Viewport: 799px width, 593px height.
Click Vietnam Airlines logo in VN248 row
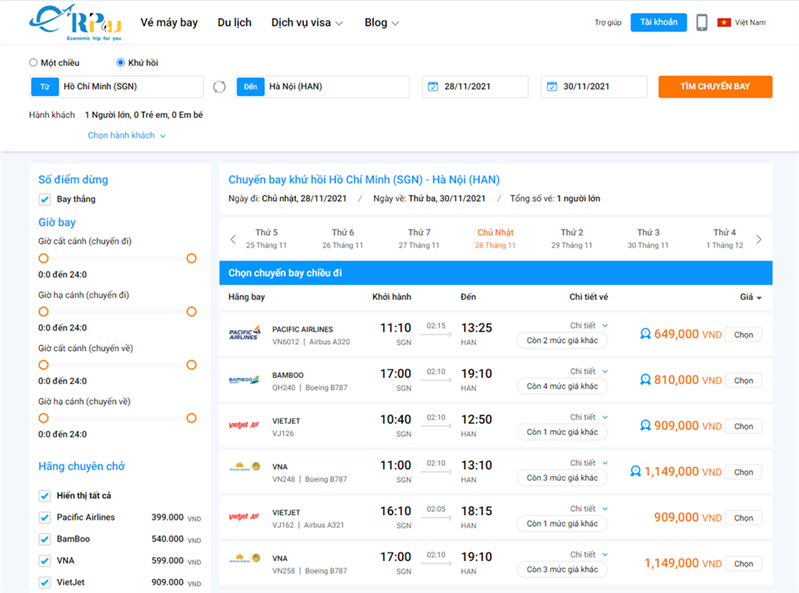click(245, 466)
